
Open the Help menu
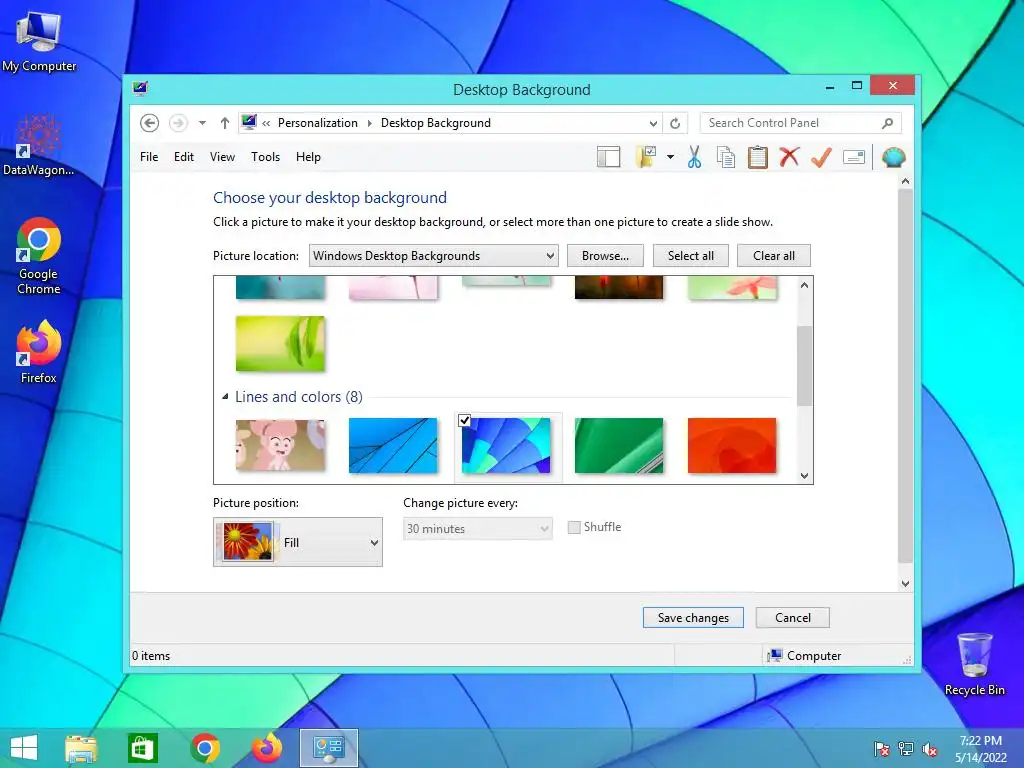coord(308,157)
